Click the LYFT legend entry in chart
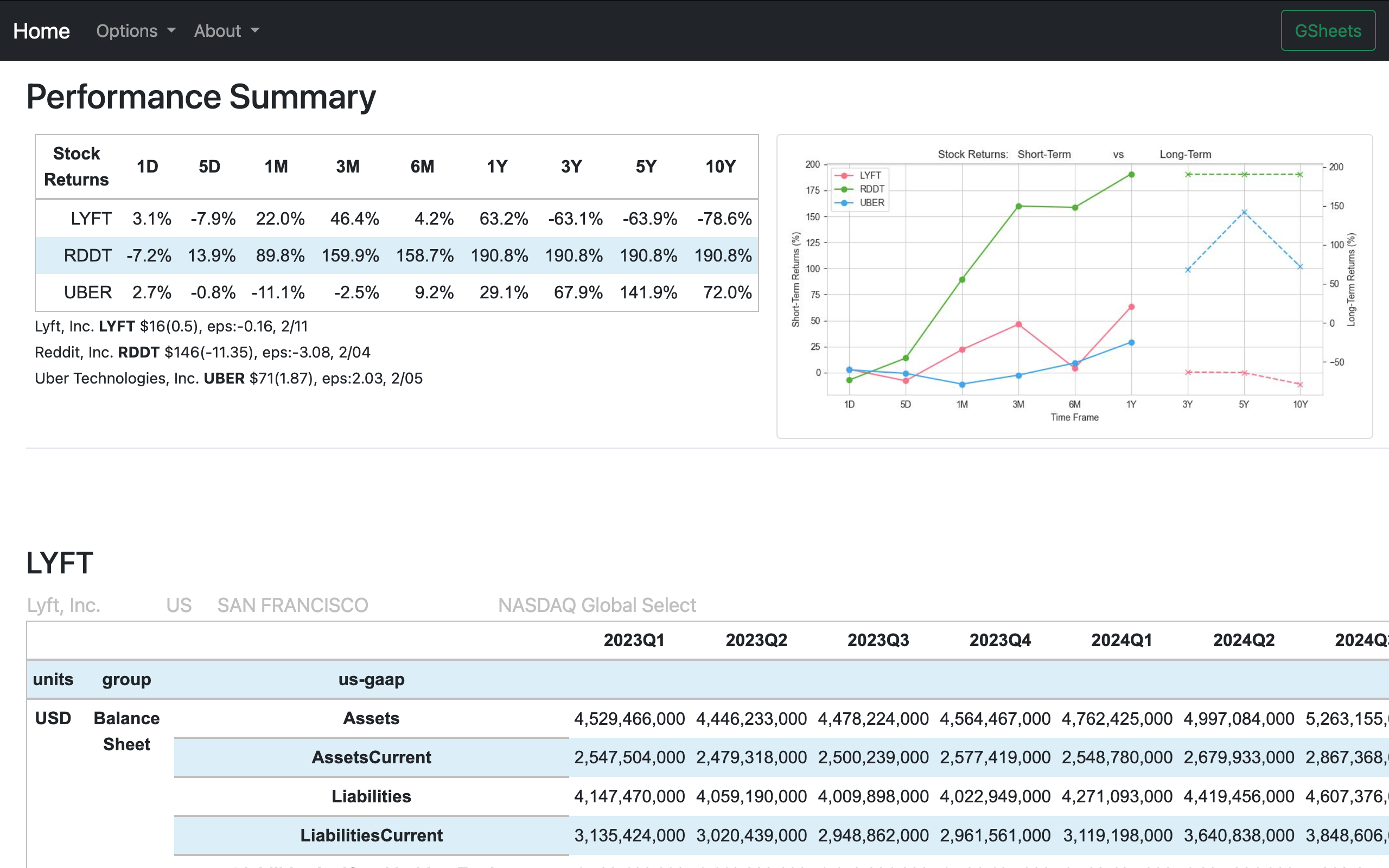This screenshot has height=868, width=1389. tap(859, 176)
